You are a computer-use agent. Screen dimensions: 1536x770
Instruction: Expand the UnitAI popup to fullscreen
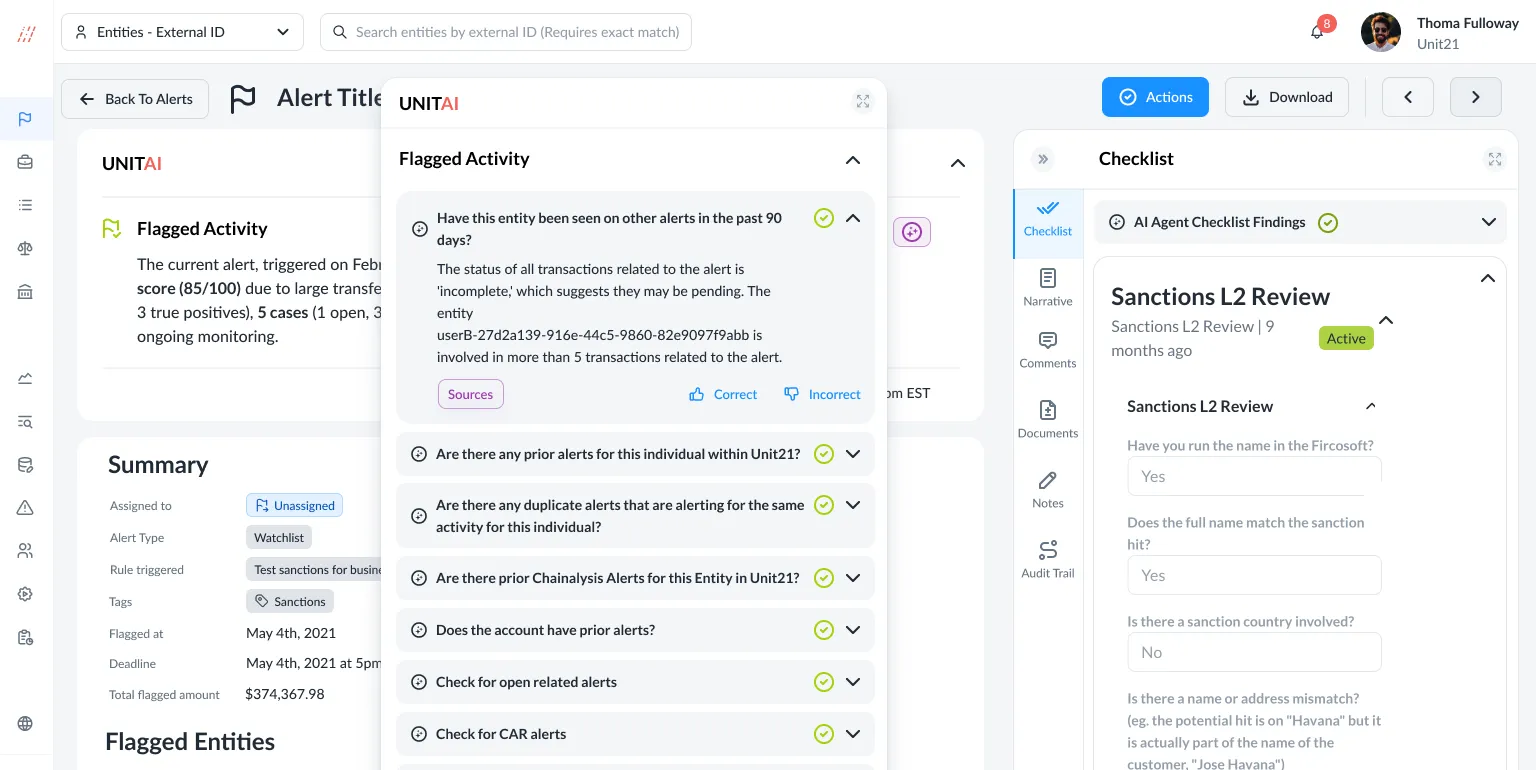[x=862, y=102]
